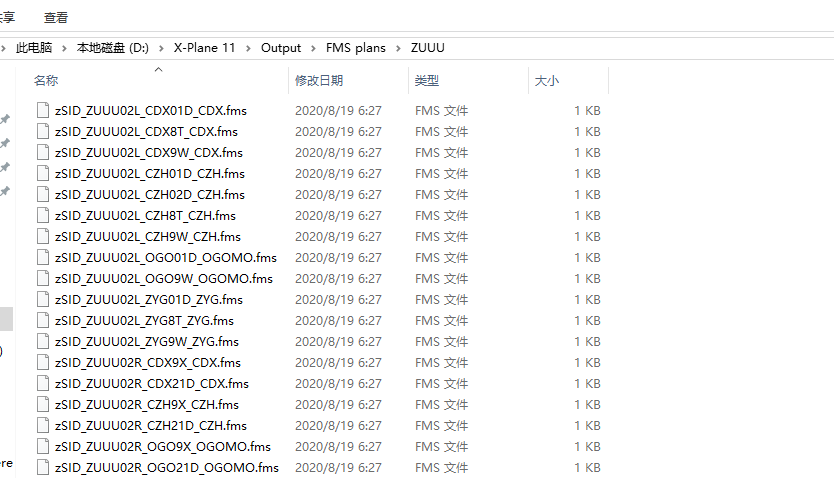
Task: Select file name zSID_ZUUU02L_CZH8T_CZH.fms
Action: (145, 216)
